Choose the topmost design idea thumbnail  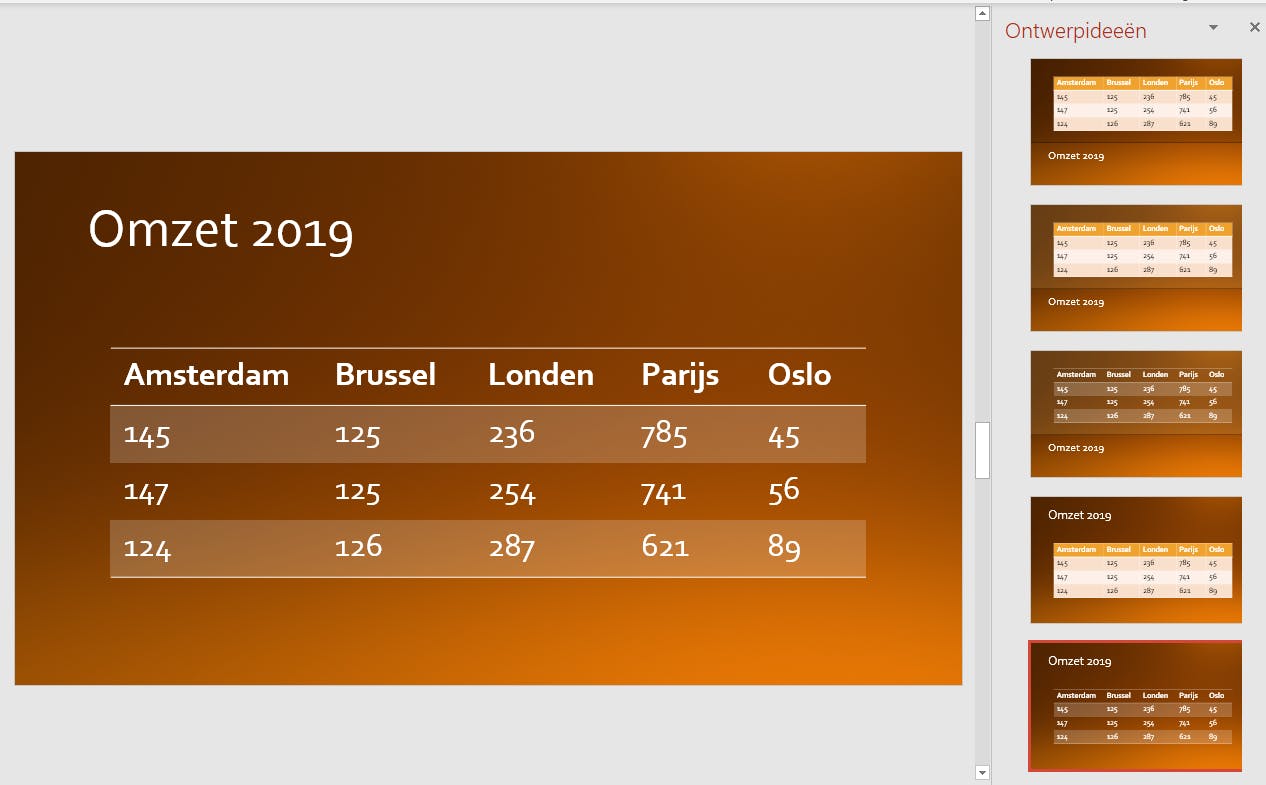click(1136, 122)
